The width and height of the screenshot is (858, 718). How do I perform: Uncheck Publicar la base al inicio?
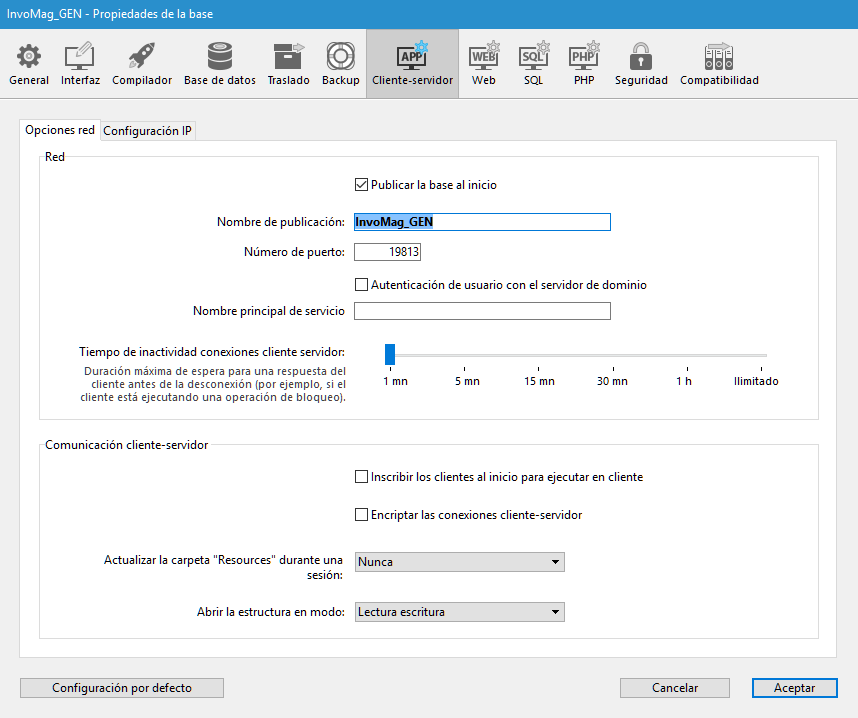pyautogui.click(x=362, y=185)
